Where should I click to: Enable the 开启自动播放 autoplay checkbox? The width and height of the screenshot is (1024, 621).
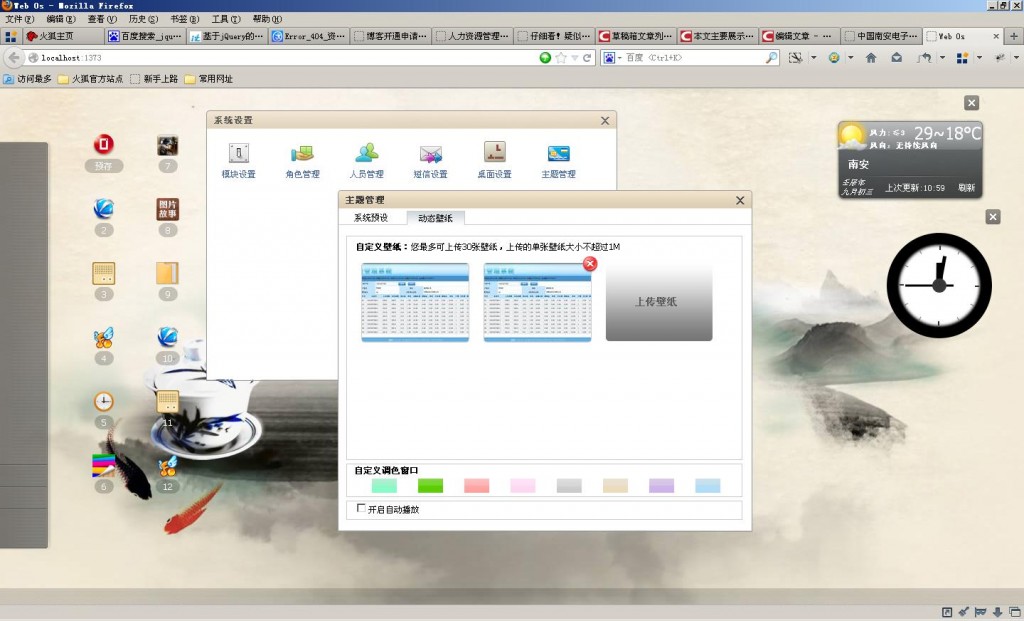click(360, 508)
